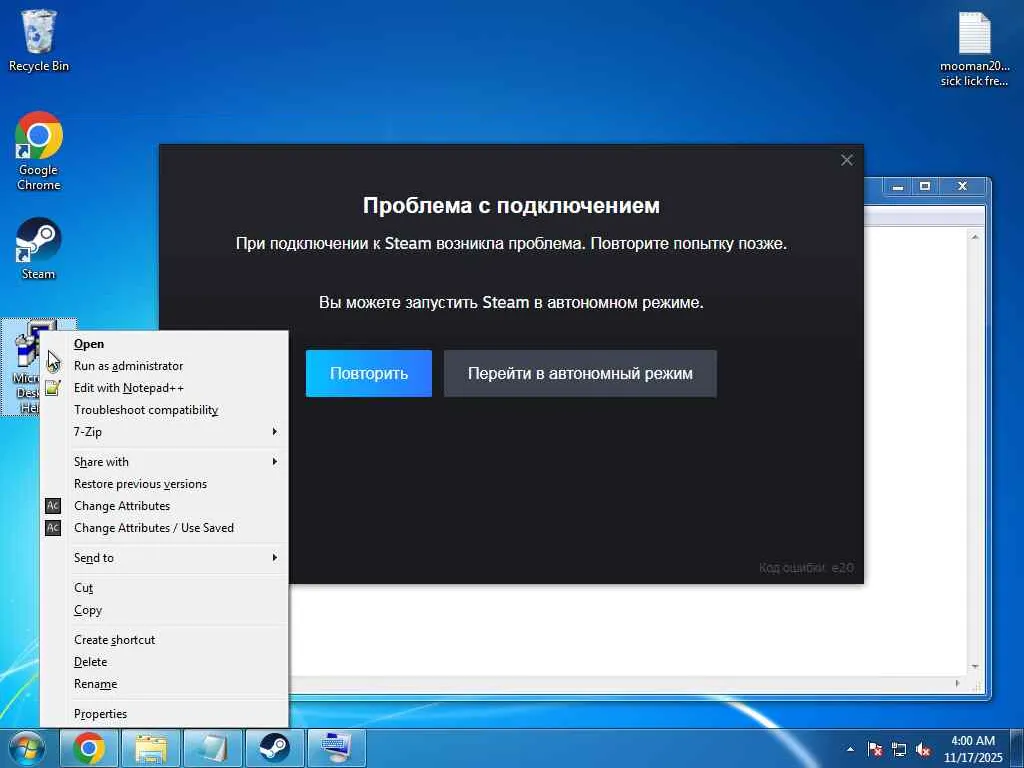Click Перейти в автономный режим button
This screenshot has height=768, width=1024.
coord(581,374)
